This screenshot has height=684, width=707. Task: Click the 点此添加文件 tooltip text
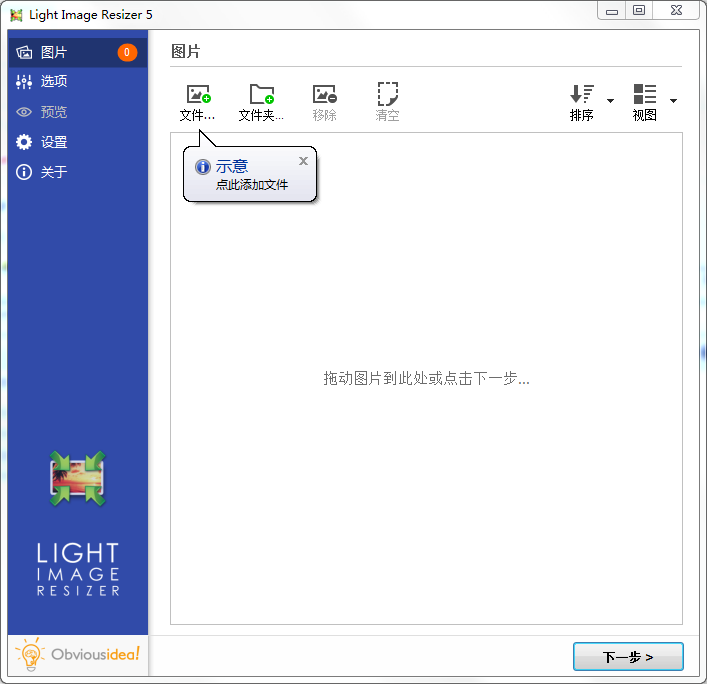coord(252,185)
